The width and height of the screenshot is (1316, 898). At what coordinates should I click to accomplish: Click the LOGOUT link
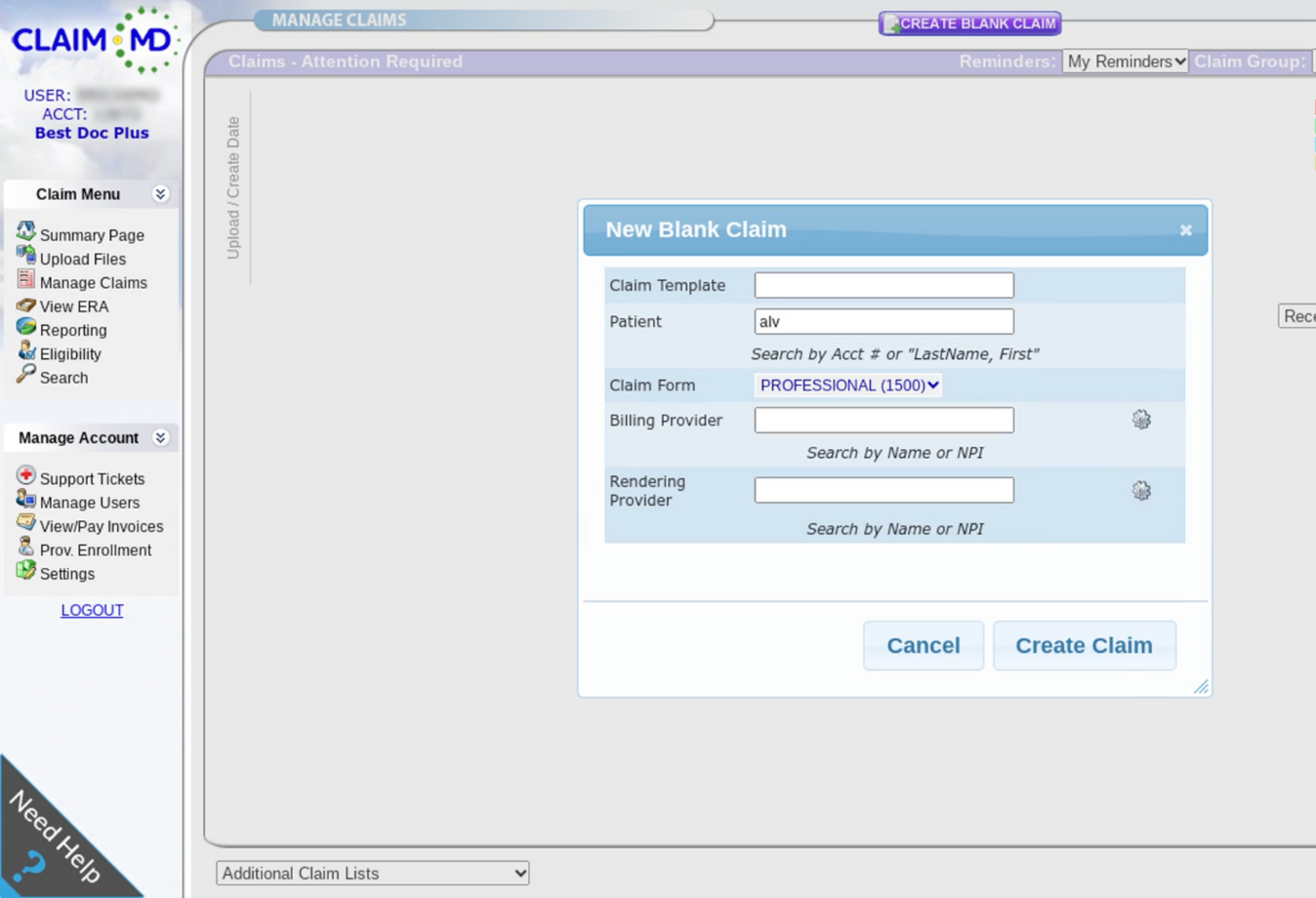92,610
